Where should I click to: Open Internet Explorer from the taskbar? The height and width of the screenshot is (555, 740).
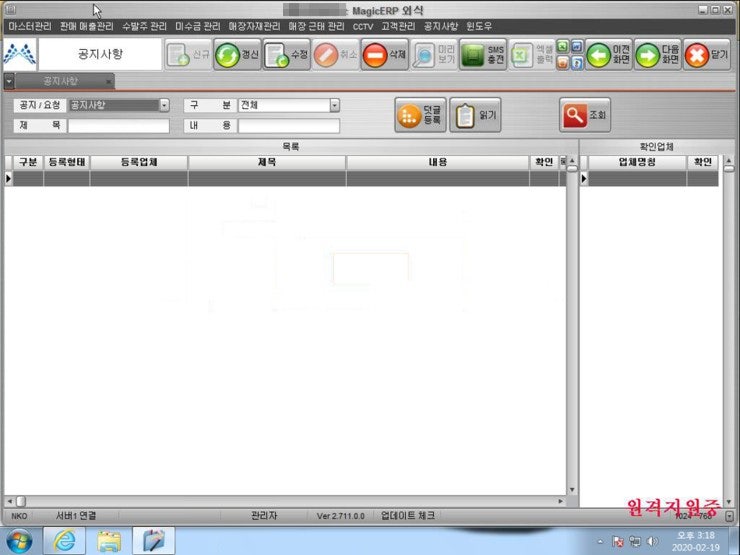coord(65,541)
